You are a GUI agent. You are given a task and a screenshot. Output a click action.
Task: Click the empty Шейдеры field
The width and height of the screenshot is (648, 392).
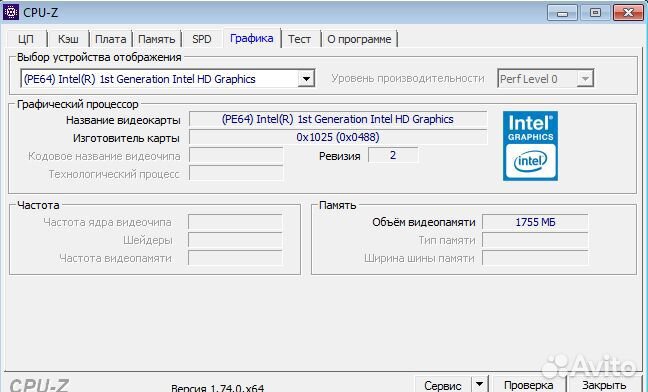pos(235,240)
